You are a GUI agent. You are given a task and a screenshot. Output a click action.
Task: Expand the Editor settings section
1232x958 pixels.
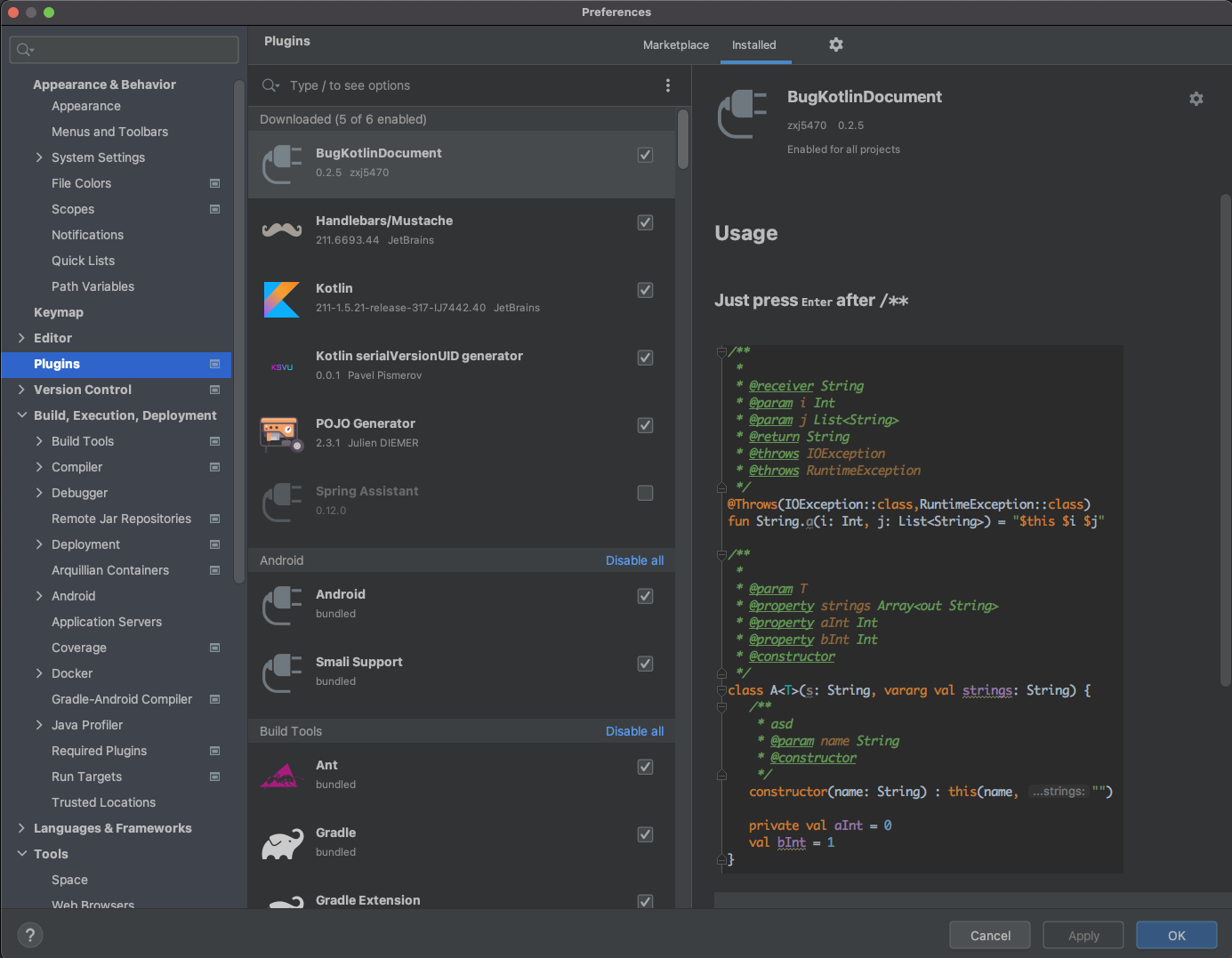click(x=21, y=338)
